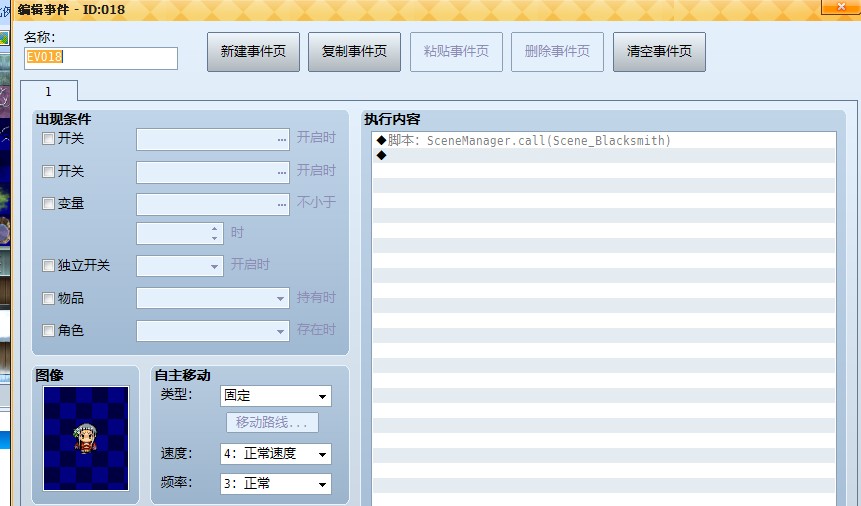Click the 粘贴事件页 button
This screenshot has width=861, height=506.
[456, 52]
